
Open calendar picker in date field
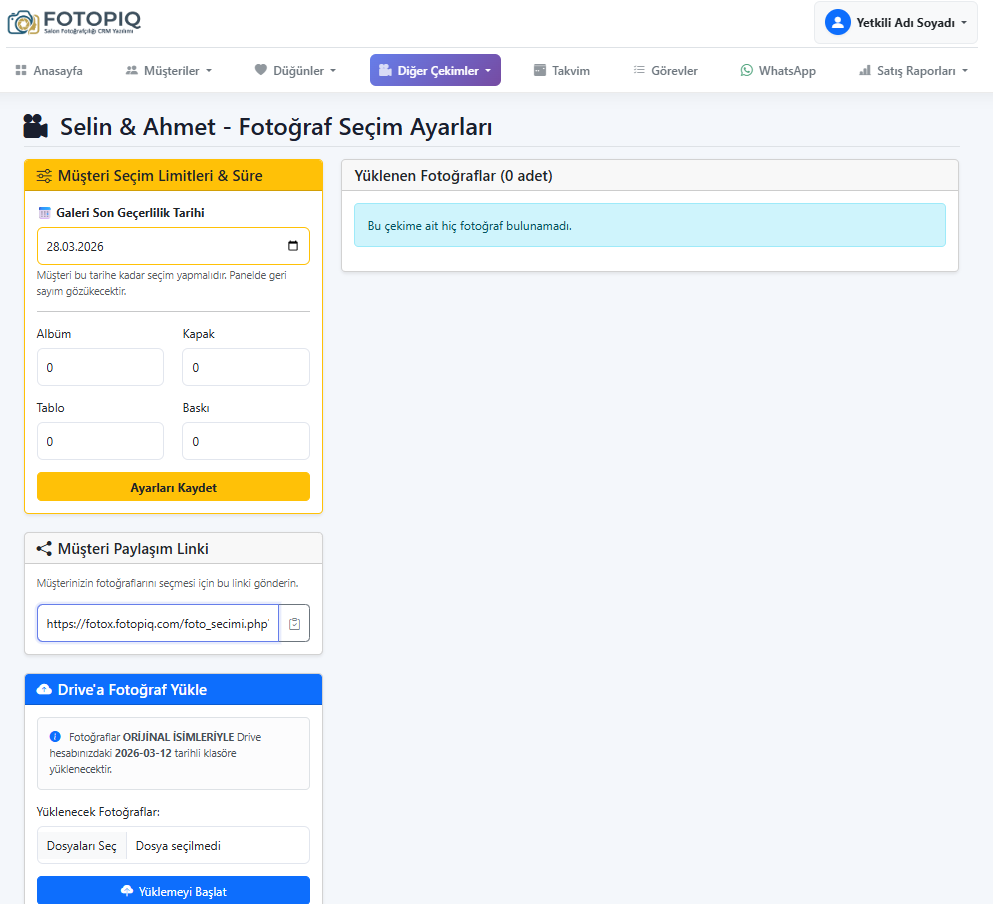(292, 246)
